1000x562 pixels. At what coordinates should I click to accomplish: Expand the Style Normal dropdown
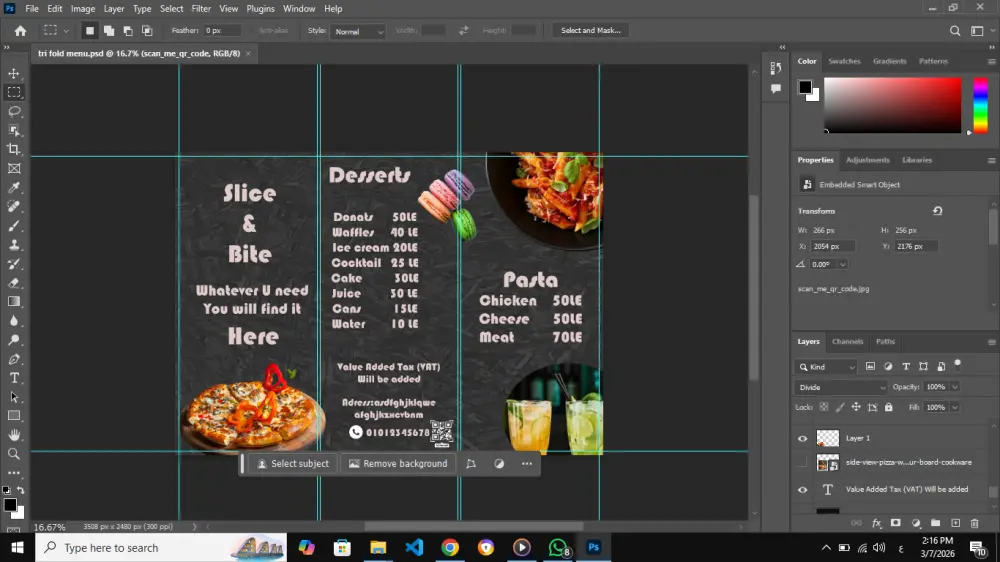(x=359, y=31)
